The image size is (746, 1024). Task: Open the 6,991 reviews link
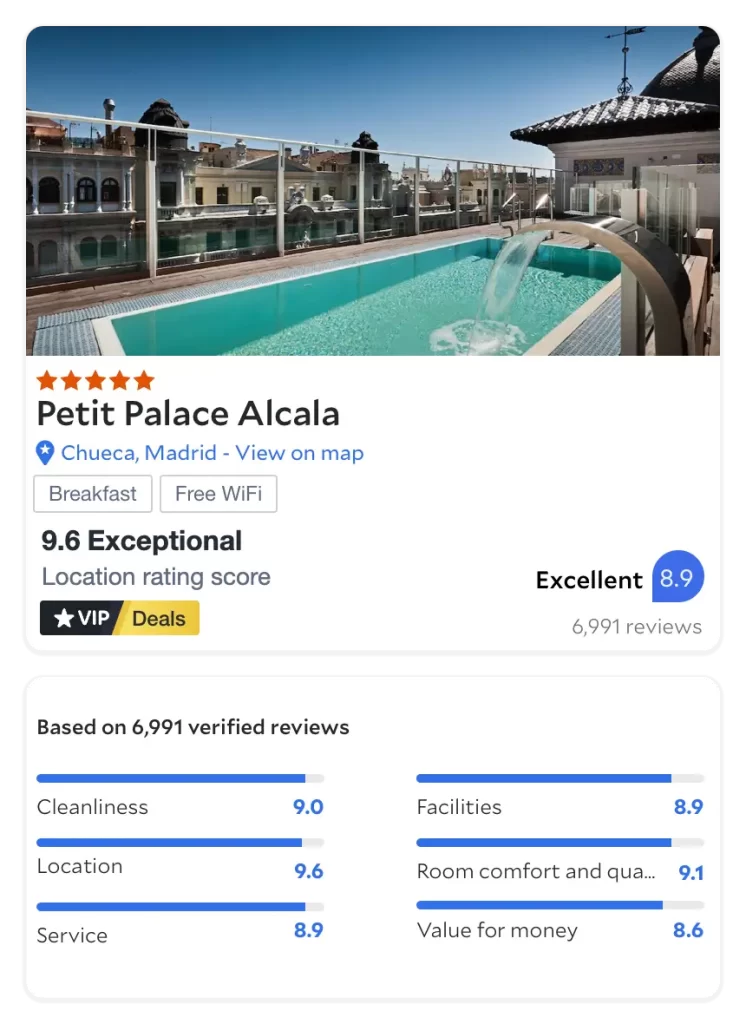click(637, 627)
